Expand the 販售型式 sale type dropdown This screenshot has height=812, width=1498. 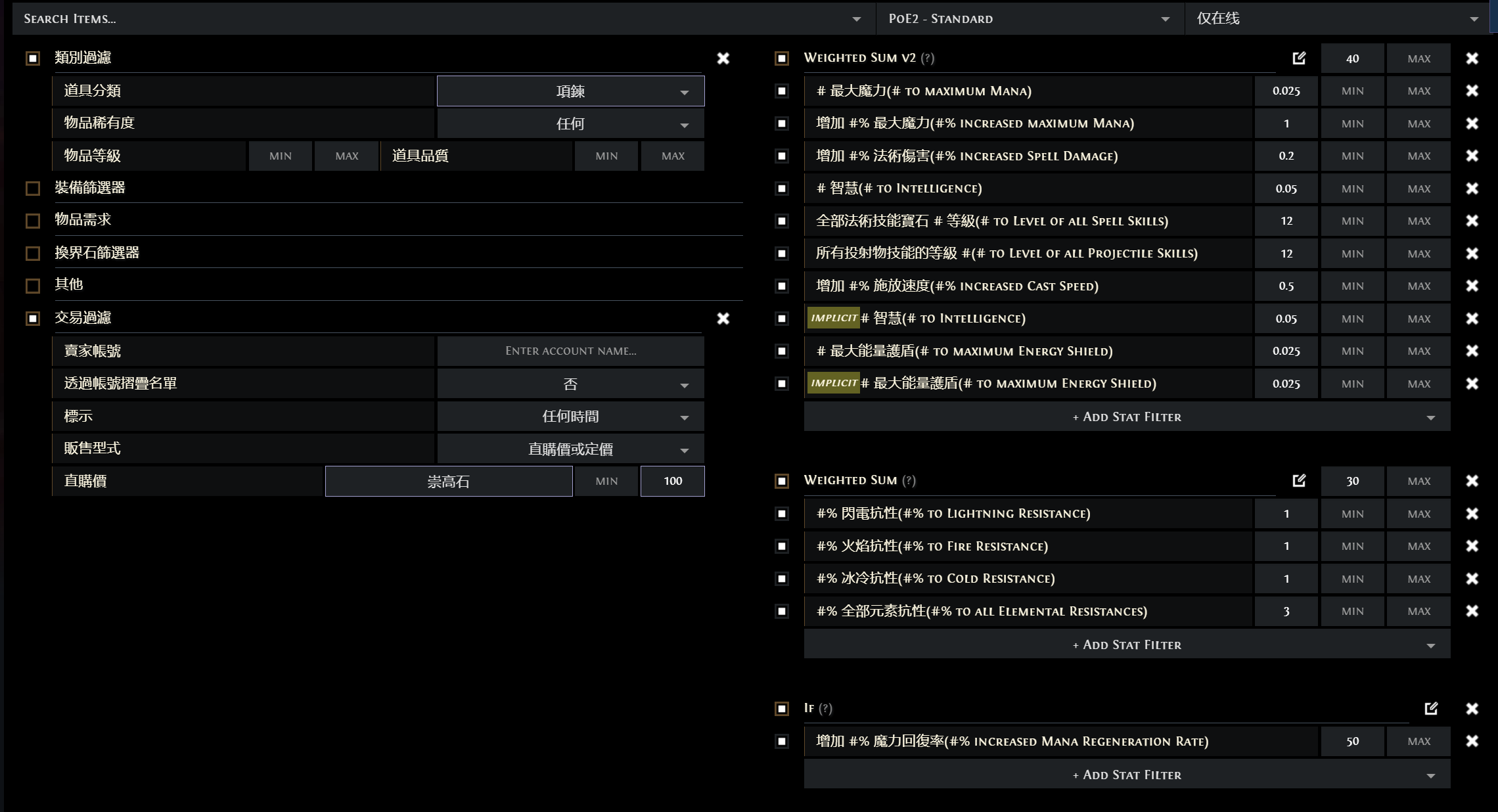pos(570,449)
